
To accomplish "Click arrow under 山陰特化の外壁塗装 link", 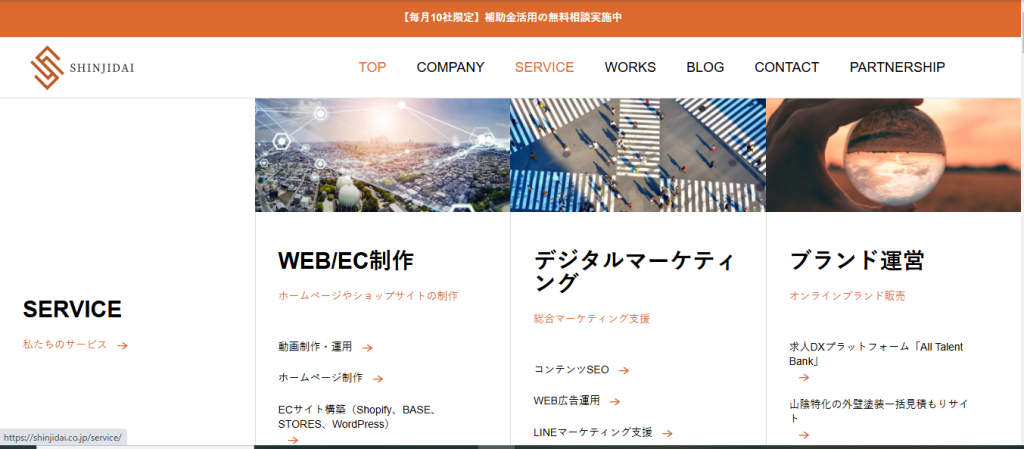I will pos(803,434).
